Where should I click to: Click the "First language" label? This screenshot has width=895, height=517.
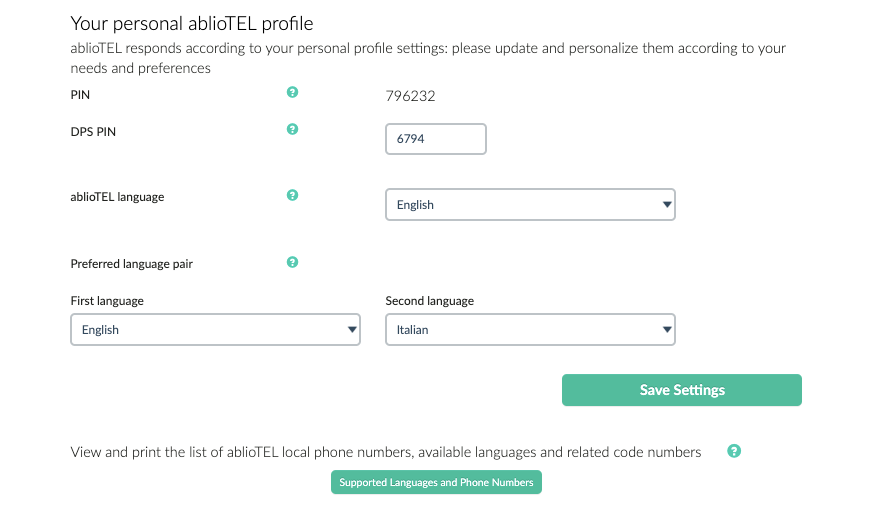pos(107,301)
